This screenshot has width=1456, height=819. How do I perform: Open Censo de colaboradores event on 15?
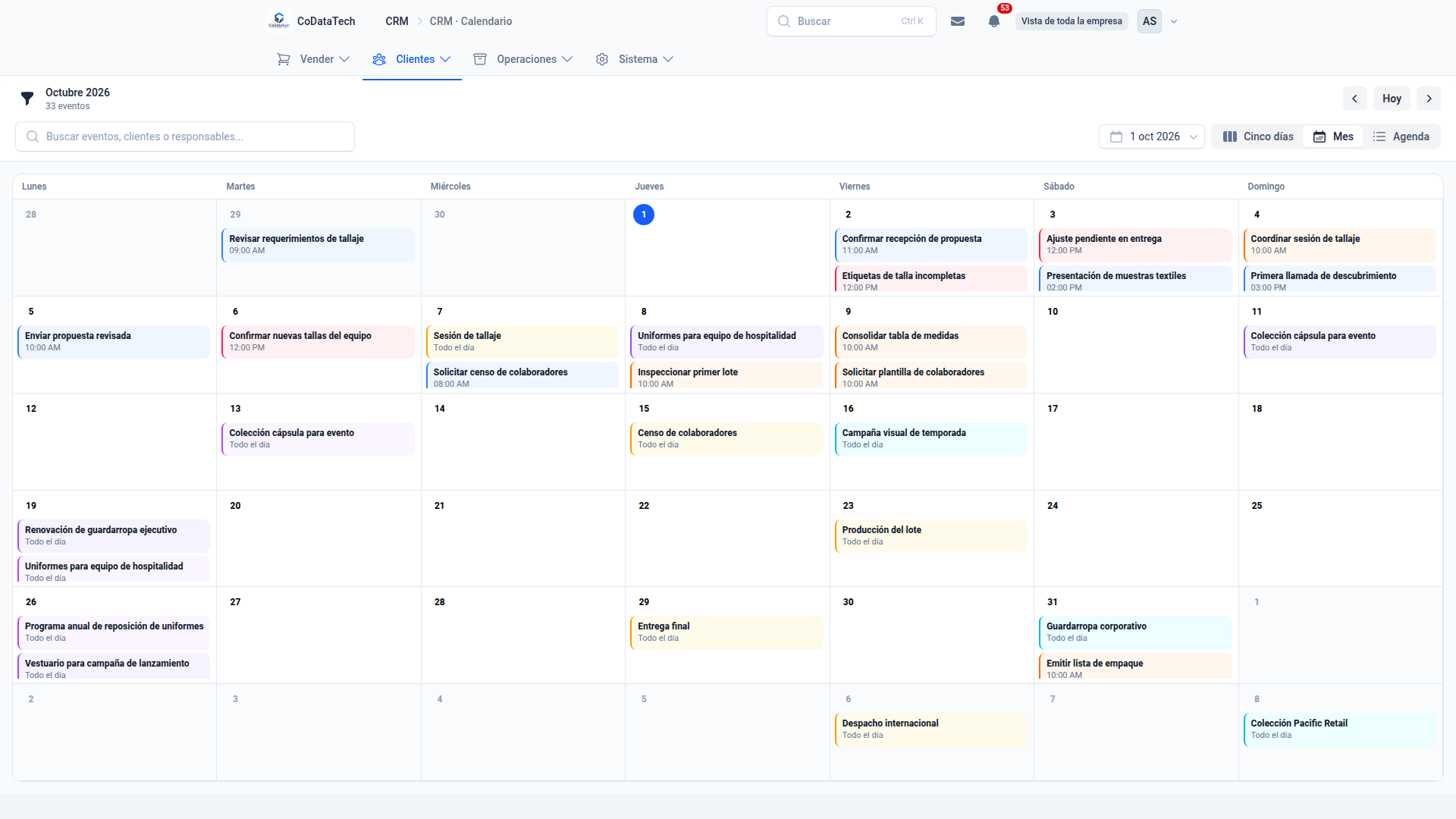(x=726, y=438)
